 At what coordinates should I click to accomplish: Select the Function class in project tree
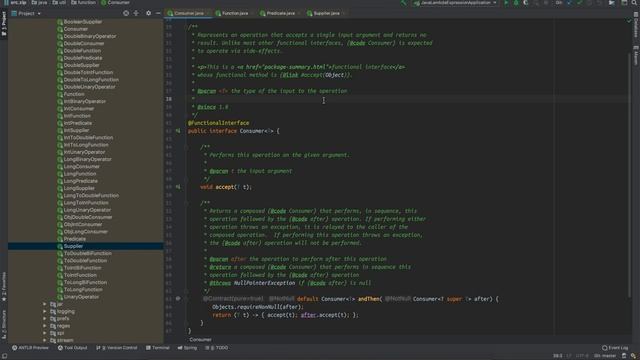coord(74,94)
